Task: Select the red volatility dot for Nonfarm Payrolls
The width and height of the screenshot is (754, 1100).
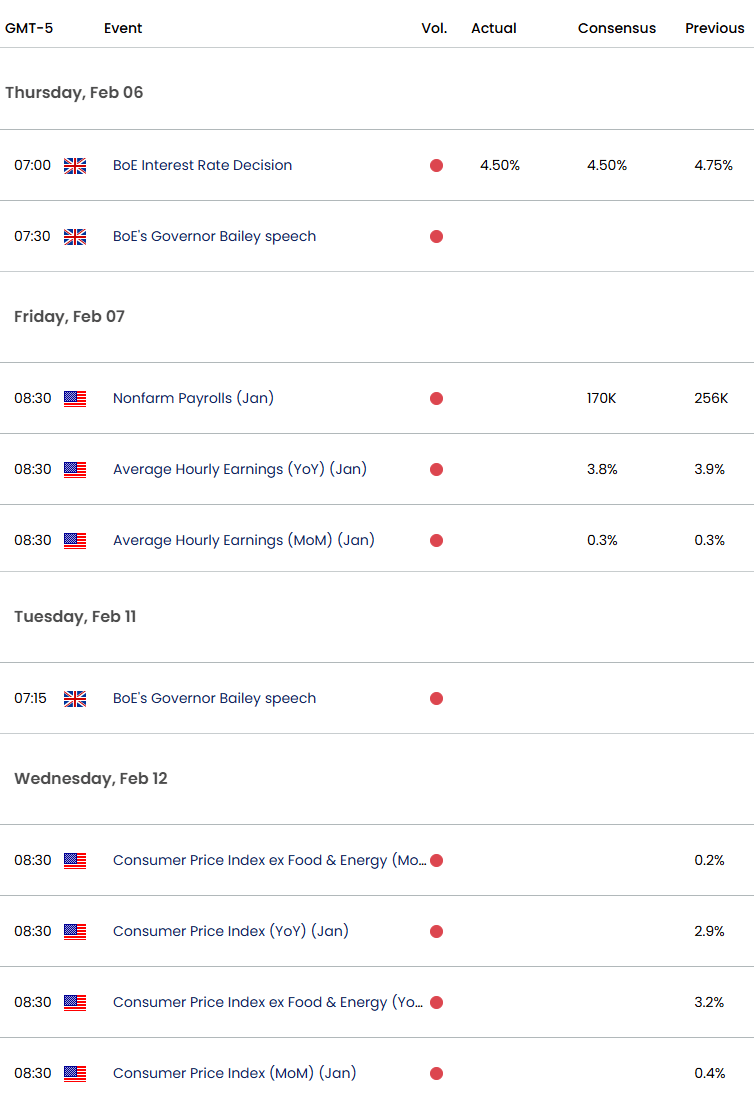Action: tap(436, 398)
